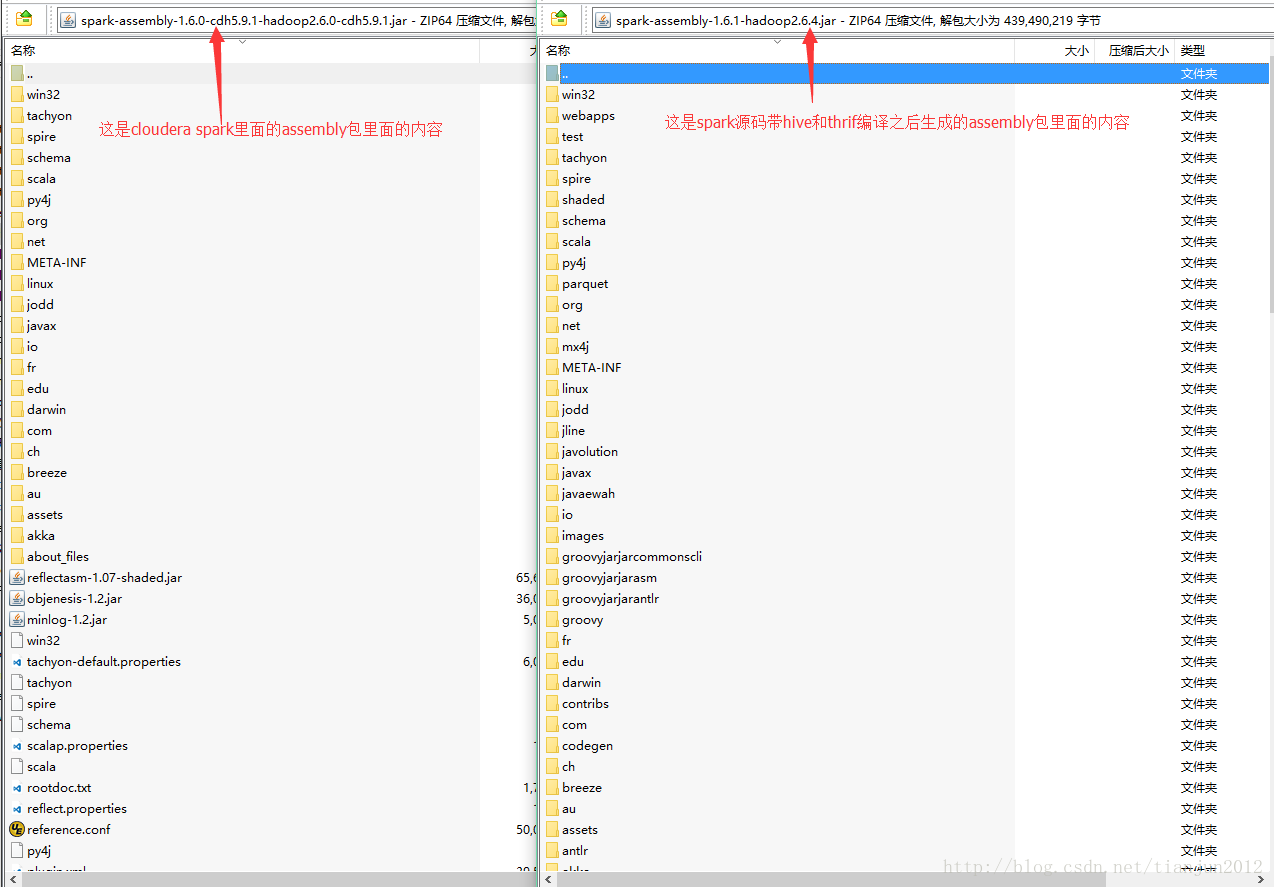
Task: Select 'groovy' folder name
Action: pos(582,619)
